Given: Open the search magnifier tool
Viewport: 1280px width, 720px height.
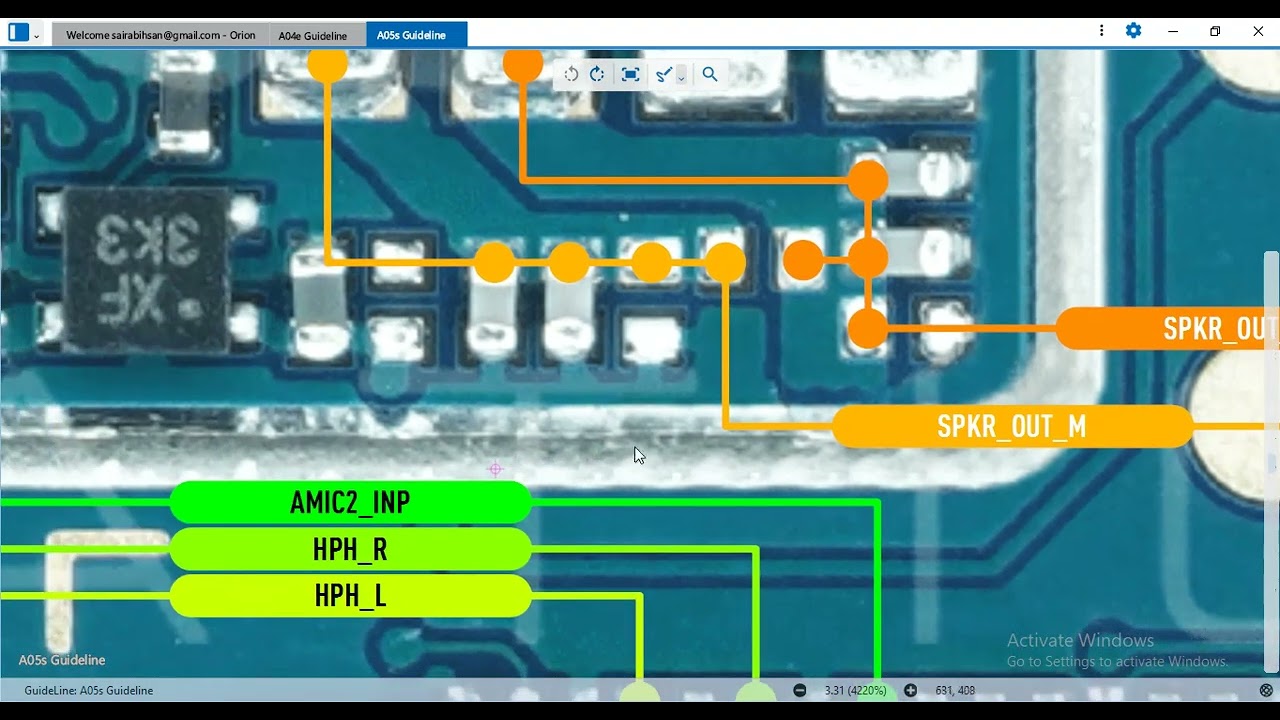Looking at the screenshot, I should (x=710, y=74).
